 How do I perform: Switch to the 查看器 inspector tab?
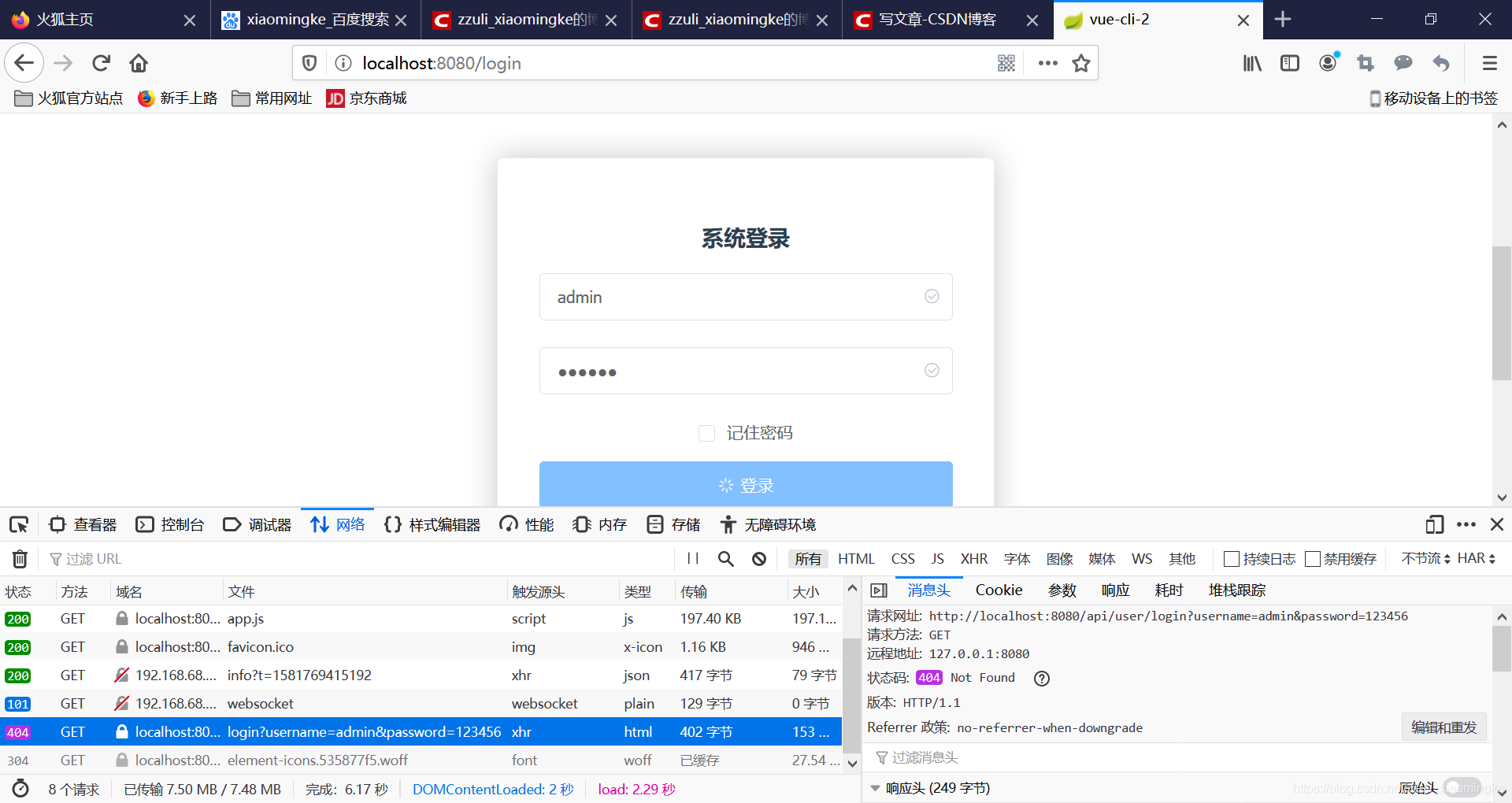(x=83, y=524)
